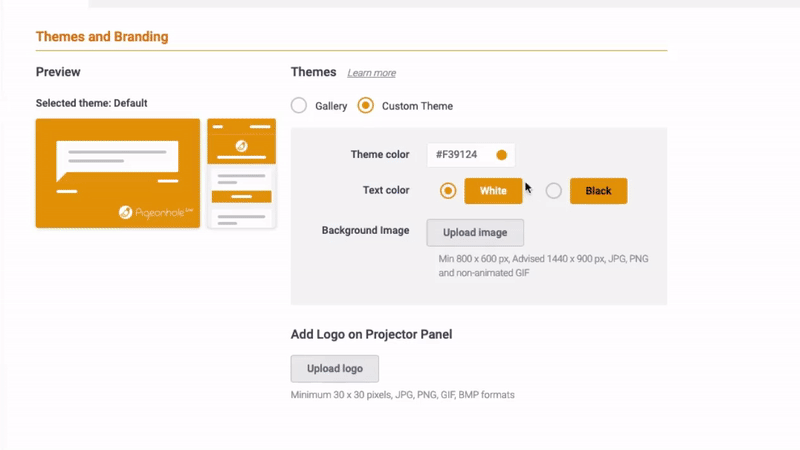Viewport: 800px width, 450px height.
Task: Click the White text color button
Action: (493, 191)
